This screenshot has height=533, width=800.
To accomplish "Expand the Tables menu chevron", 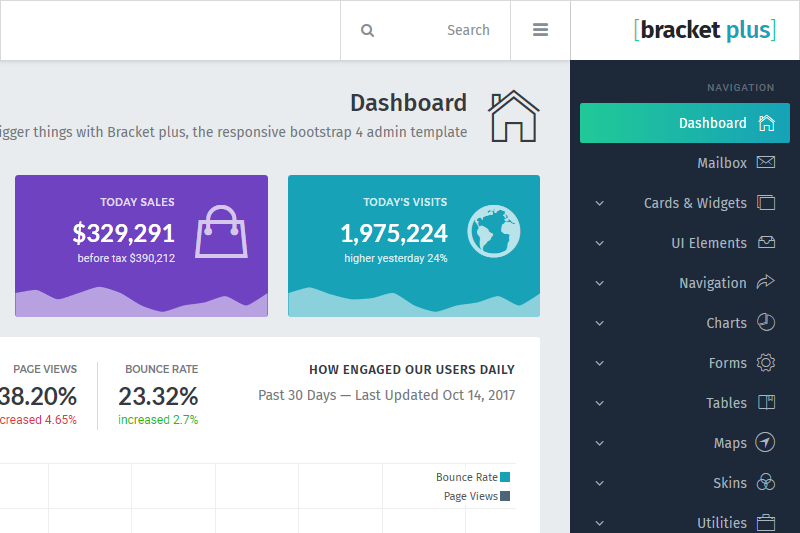I will 600,403.
